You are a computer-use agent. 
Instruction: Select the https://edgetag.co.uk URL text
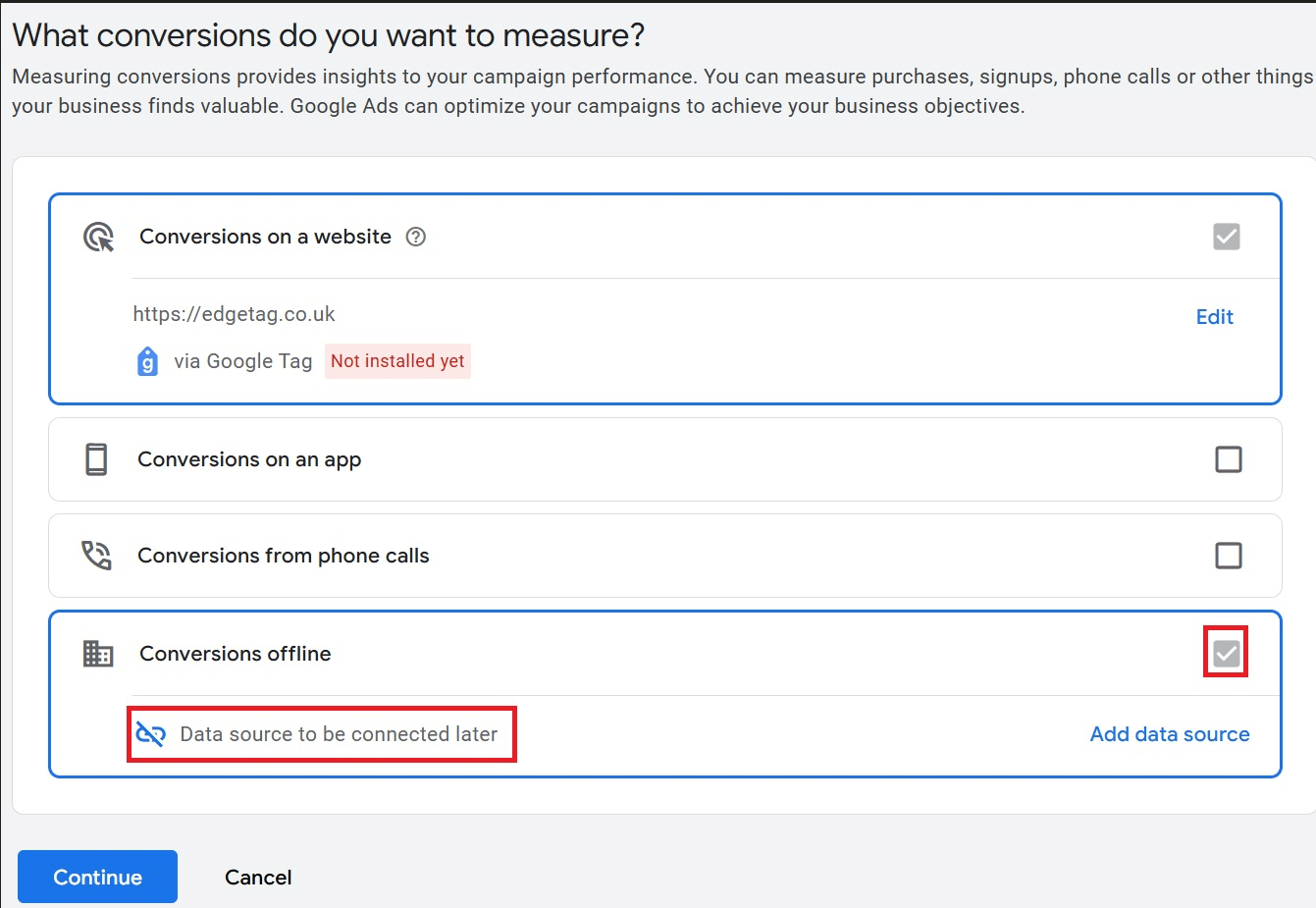[x=234, y=314]
